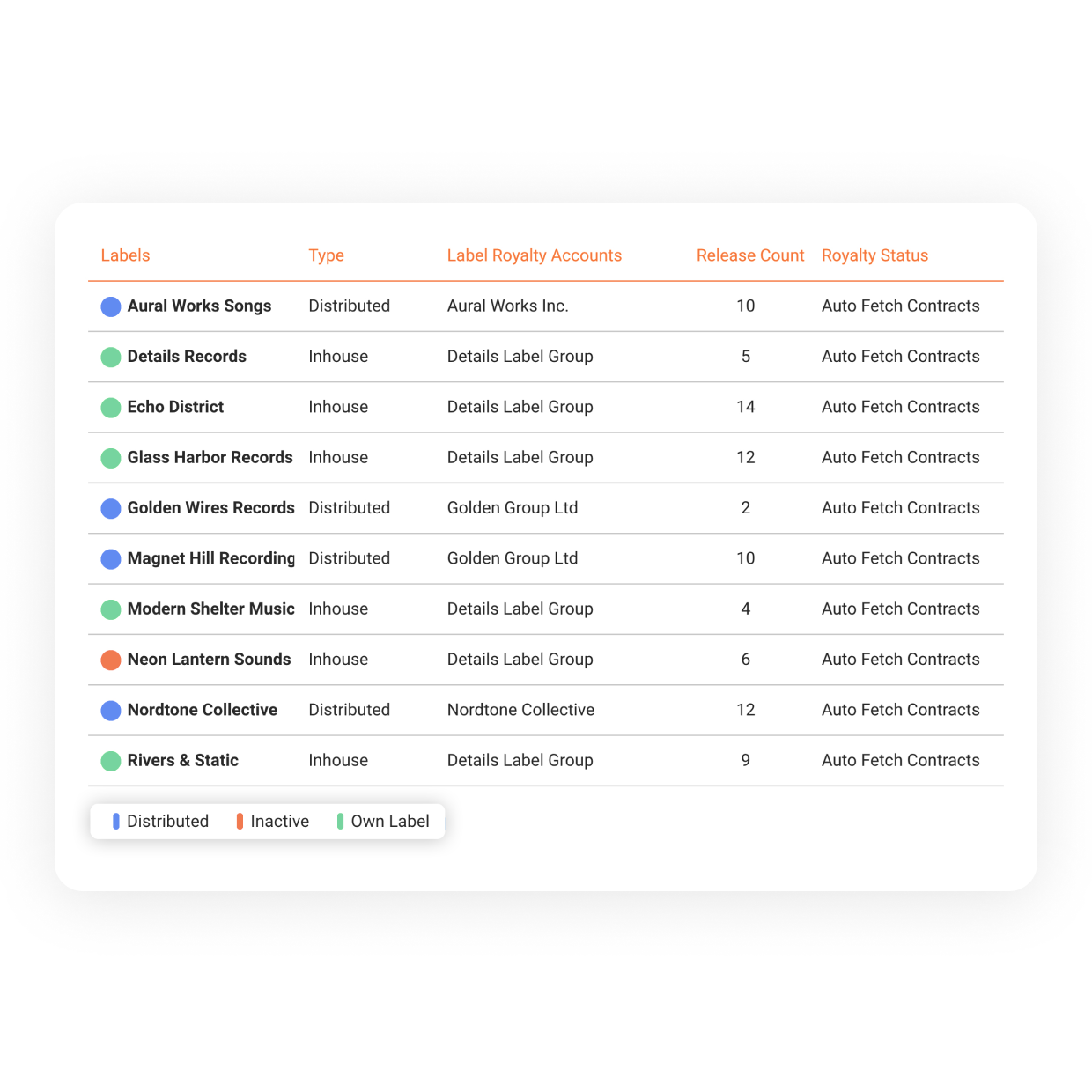Select the Modern Shelter Music table row

pos(546,609)
